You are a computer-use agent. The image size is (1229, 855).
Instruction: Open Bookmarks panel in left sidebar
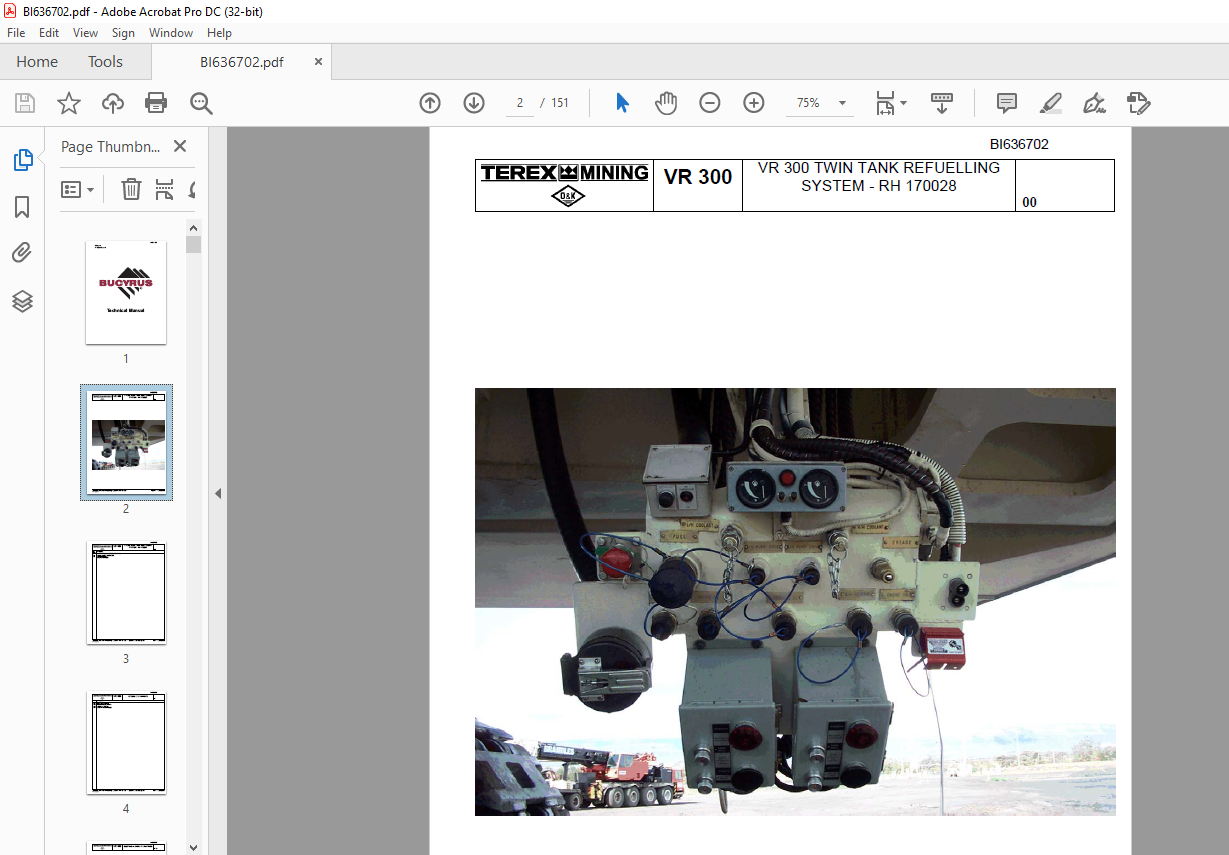click(x=22, y=207)
